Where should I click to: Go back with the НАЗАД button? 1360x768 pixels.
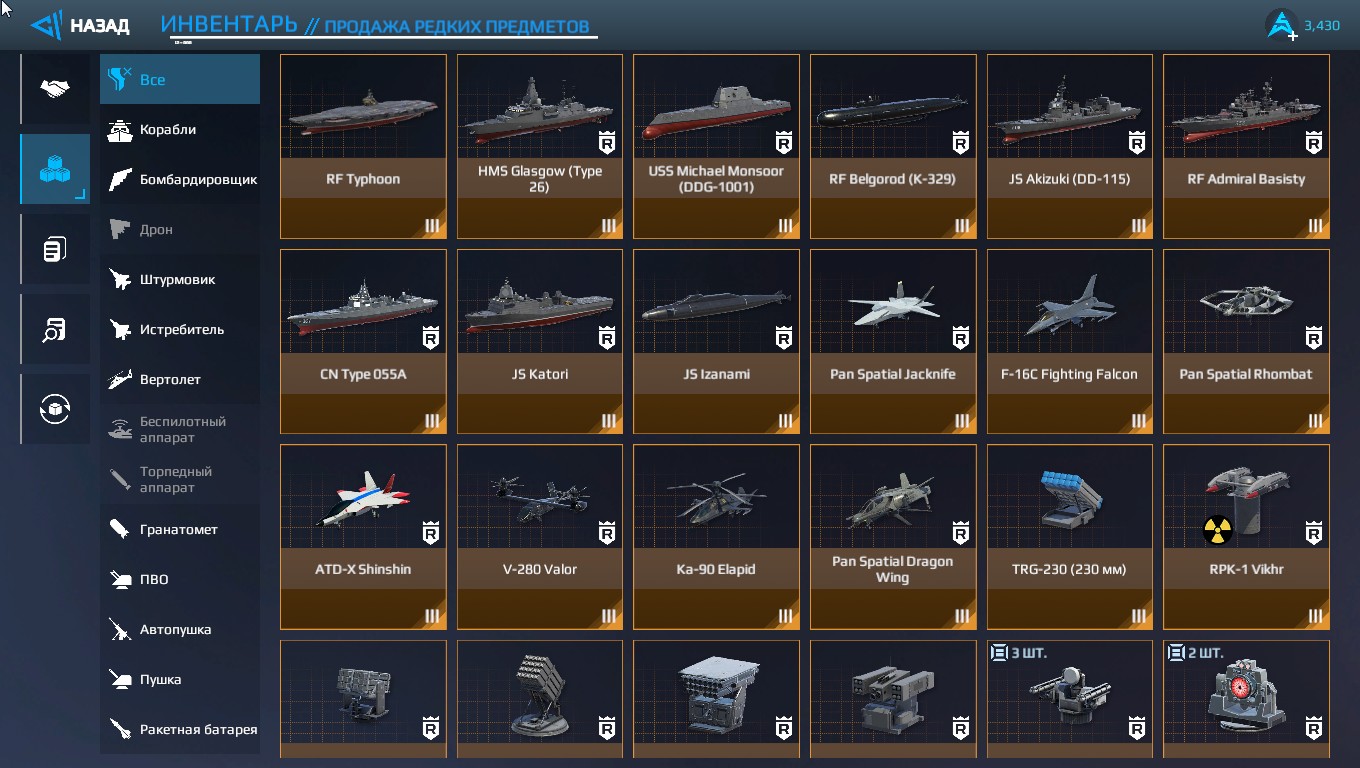pos(100,26)
